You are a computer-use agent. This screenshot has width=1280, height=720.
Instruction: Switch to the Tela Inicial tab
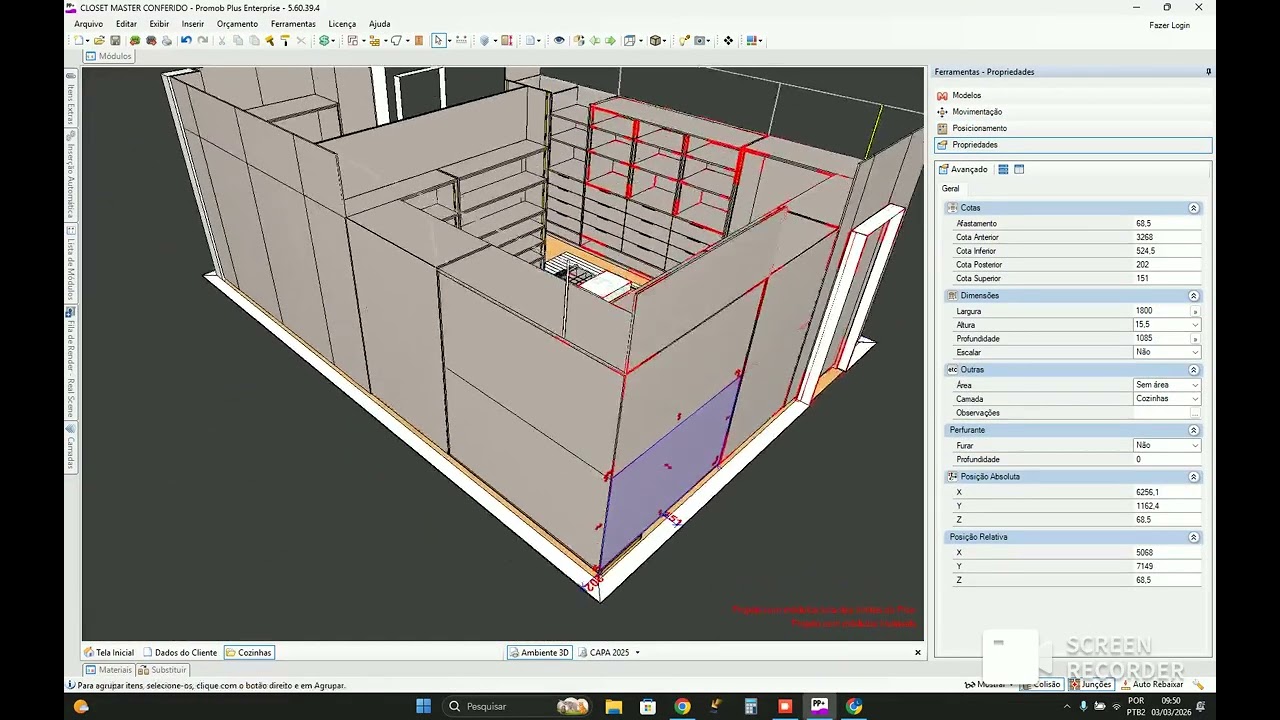(x=109, y=653)
